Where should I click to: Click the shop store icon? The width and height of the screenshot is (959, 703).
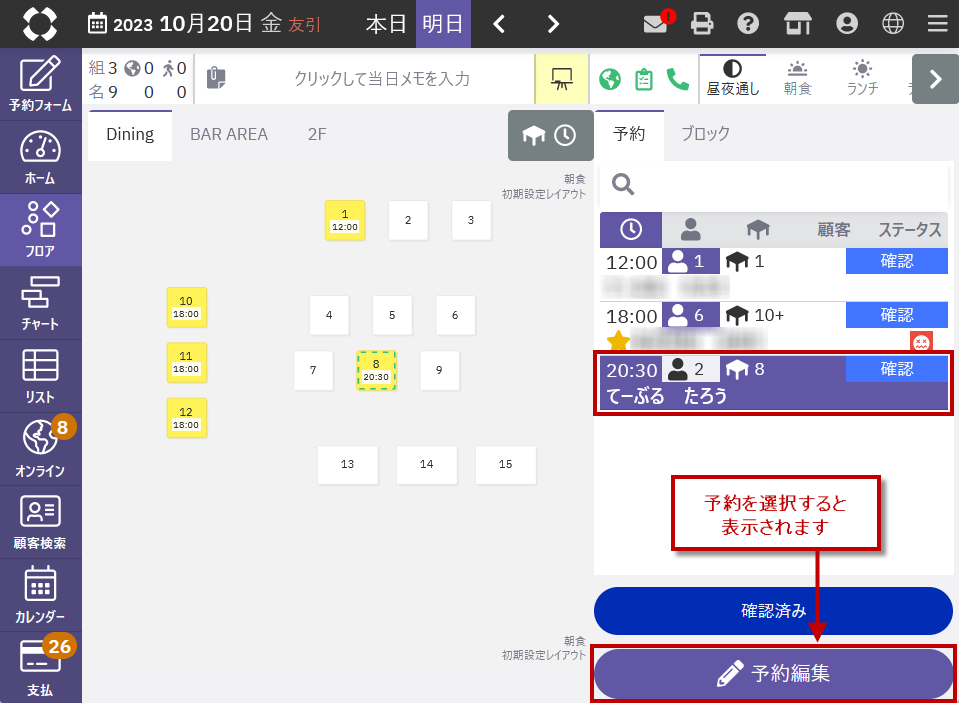(797, 24)
